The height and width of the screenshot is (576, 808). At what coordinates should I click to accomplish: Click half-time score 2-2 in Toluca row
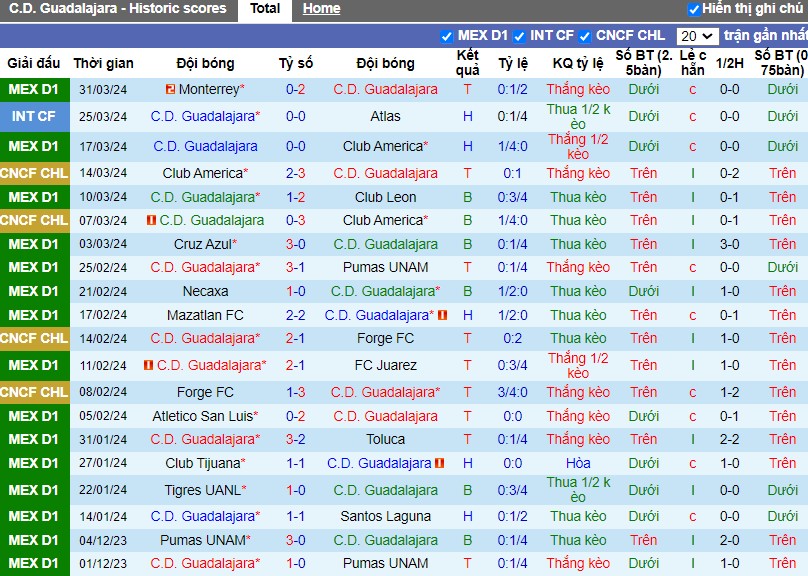point(730,439)
